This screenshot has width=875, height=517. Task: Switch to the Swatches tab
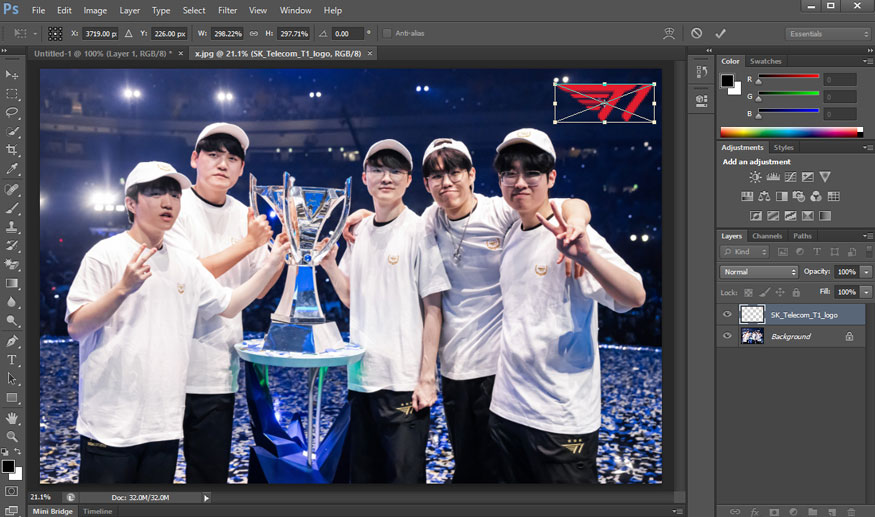tap(765, 61)
